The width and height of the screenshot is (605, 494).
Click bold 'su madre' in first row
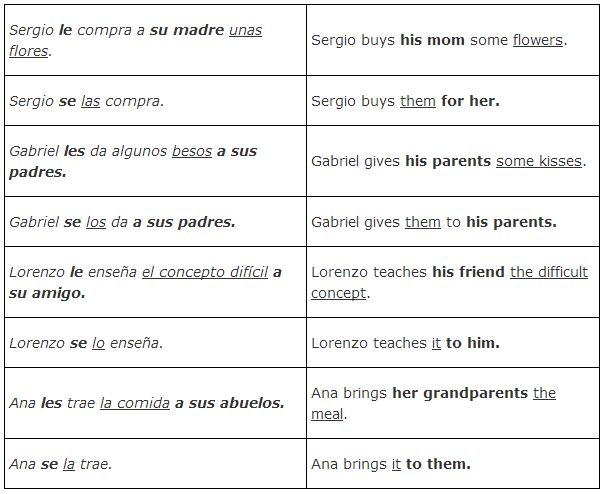(187, 30)
